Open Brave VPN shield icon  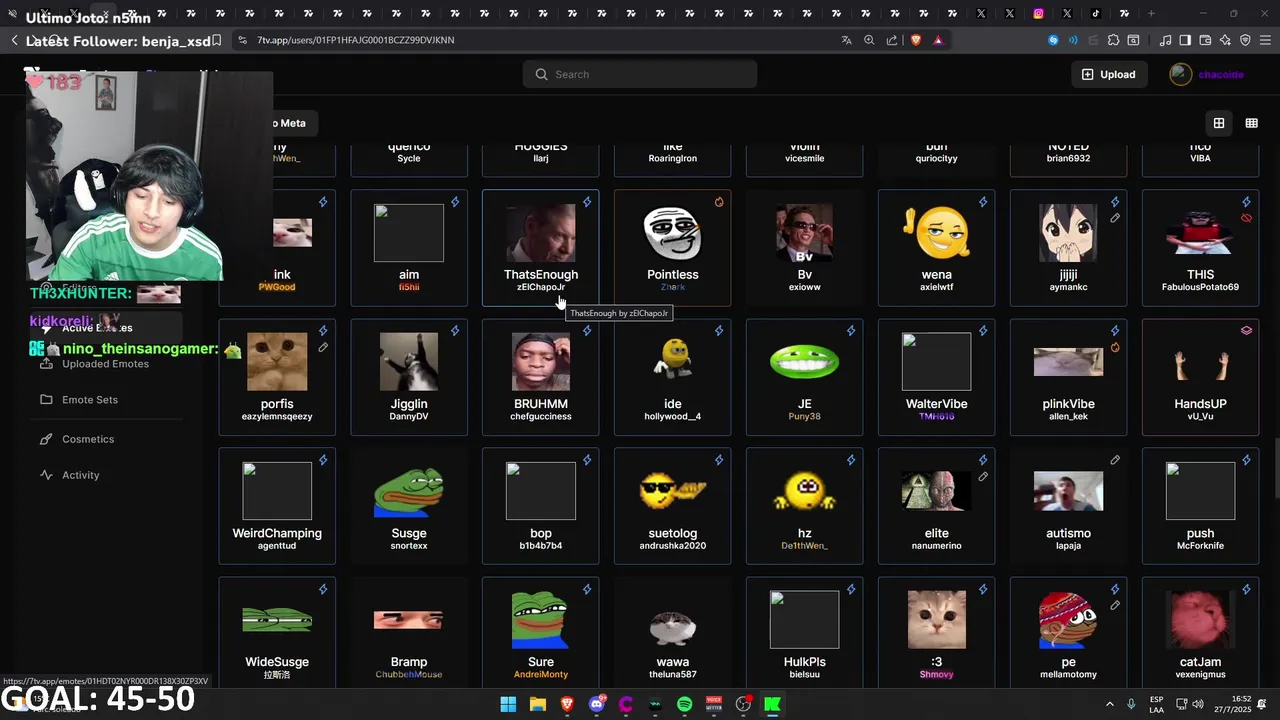1245,40
